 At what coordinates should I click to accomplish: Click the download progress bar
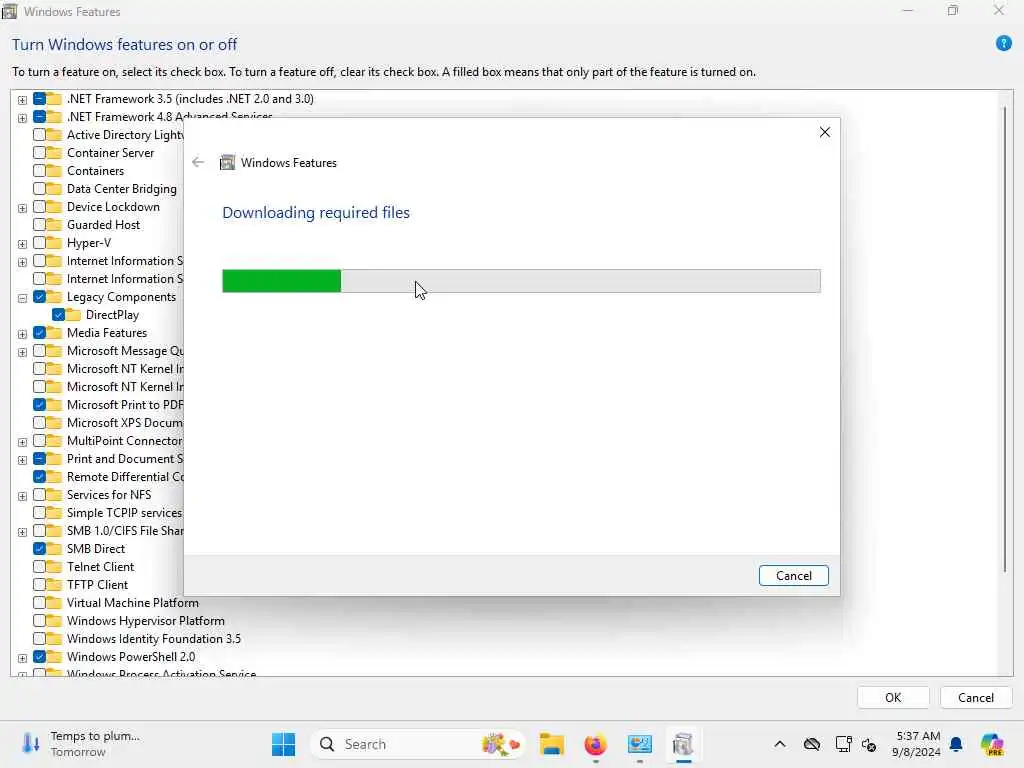[521, 281]
